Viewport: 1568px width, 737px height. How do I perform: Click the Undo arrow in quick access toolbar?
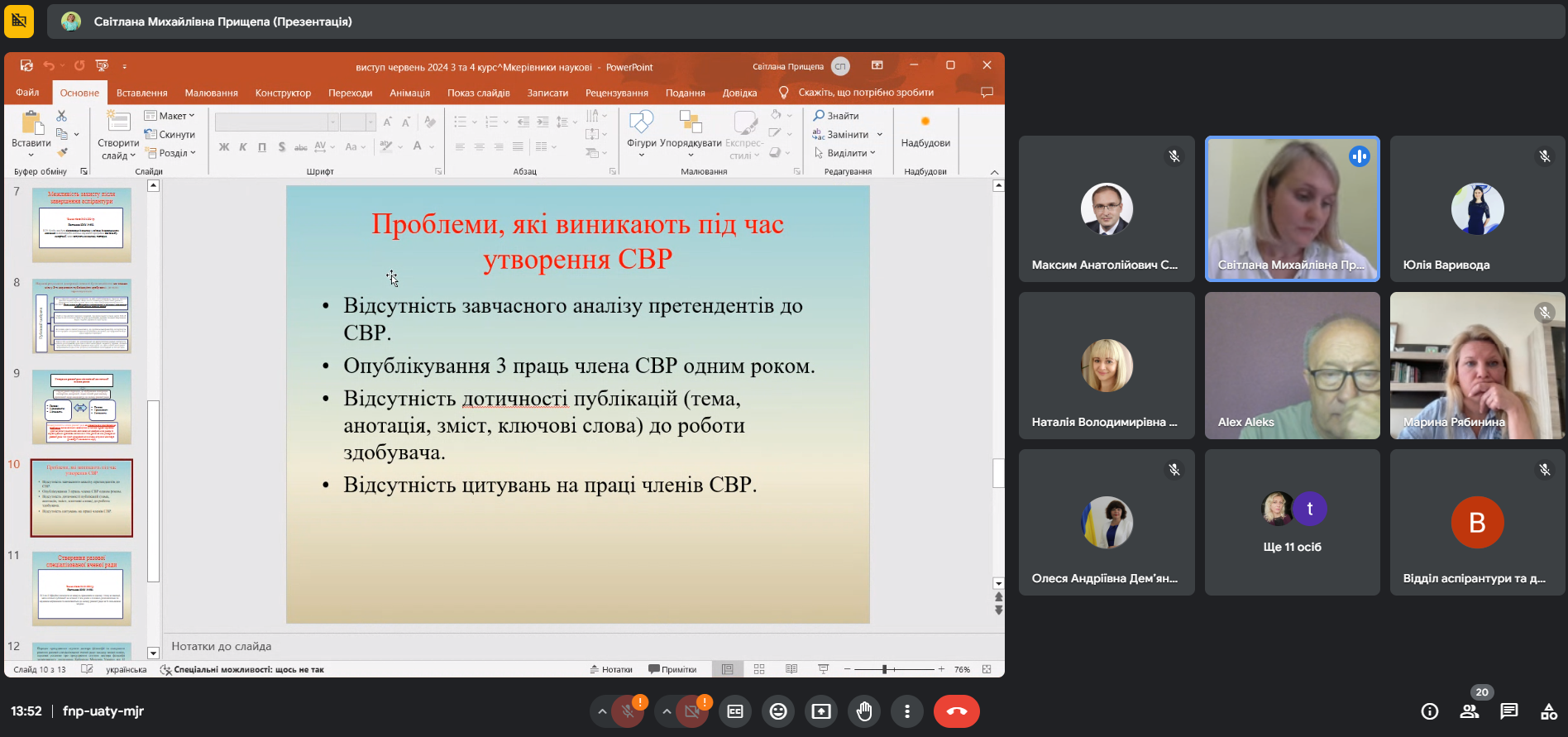(x=49, y=66)
